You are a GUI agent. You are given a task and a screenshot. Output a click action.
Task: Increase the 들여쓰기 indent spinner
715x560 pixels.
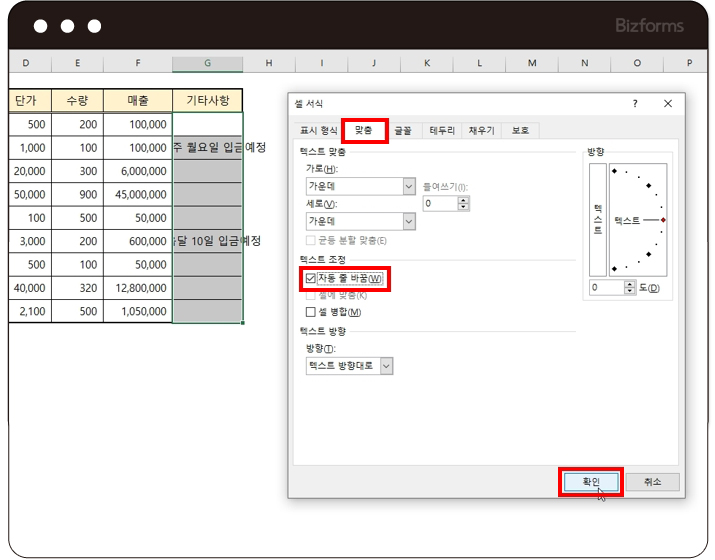(x=463, y=198)
